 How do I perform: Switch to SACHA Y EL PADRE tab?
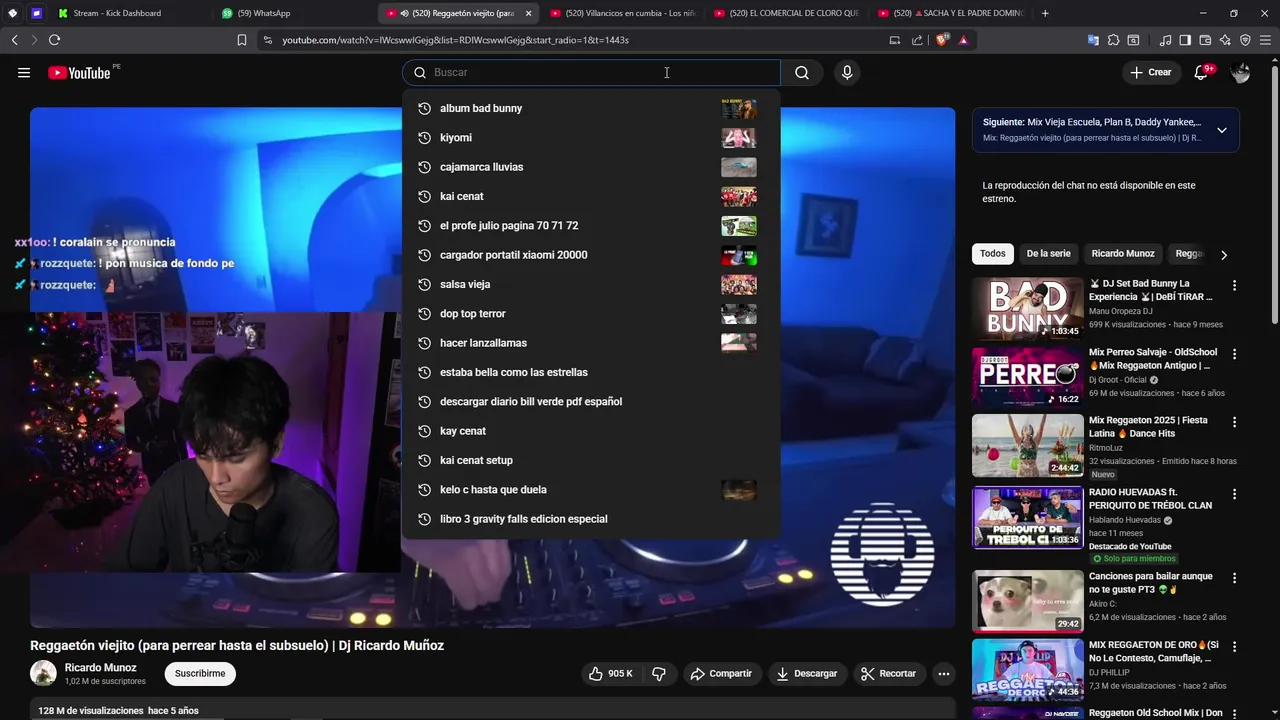coord(951,13)
